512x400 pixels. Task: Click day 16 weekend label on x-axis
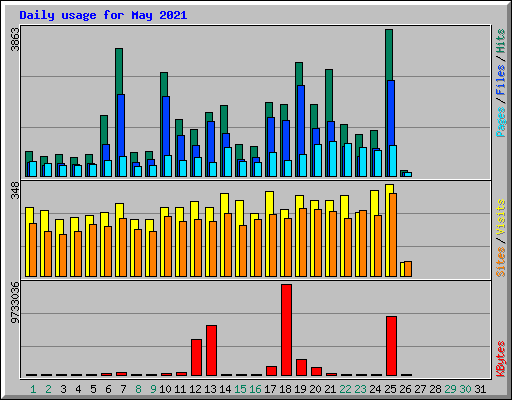tap(255, 389)
